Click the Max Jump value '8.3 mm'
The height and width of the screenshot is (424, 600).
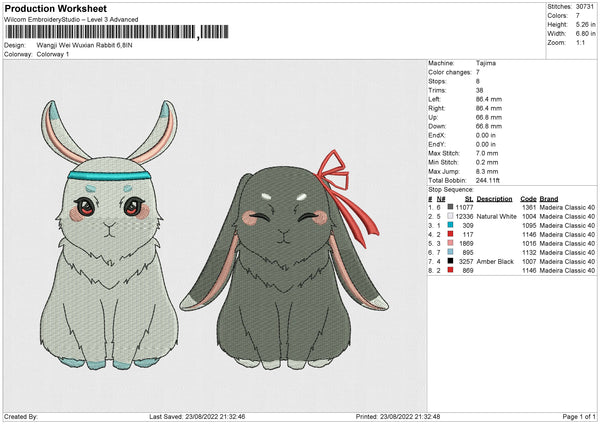487,171
